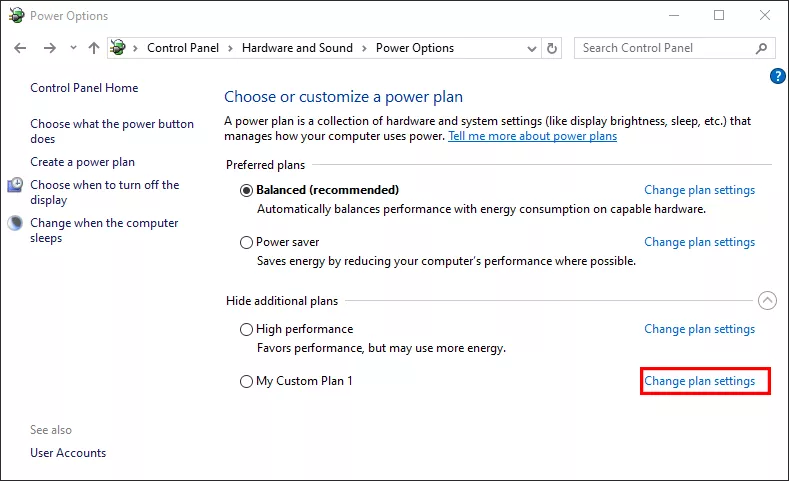The image size is (789, 481).
Task: Expand chevron before Control Panel breadcrumb
Action: point(135,48)
